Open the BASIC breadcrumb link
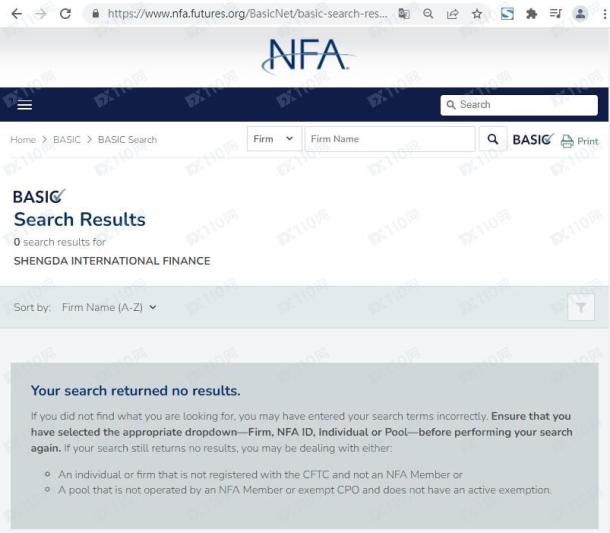This screenshot has width=610, height=533. pyautogui.click(x=67, y=140)
